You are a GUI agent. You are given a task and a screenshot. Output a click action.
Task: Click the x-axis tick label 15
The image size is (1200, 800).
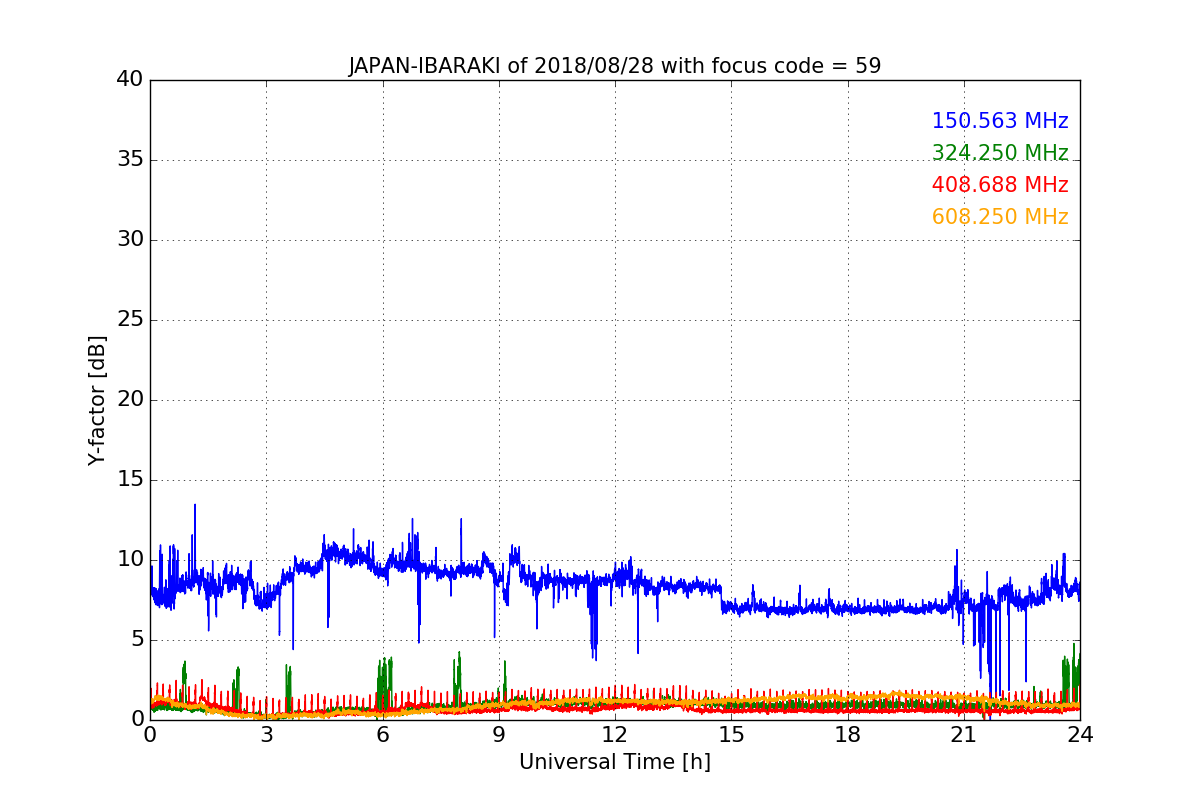pyautogui.click(x=731, y=734)
